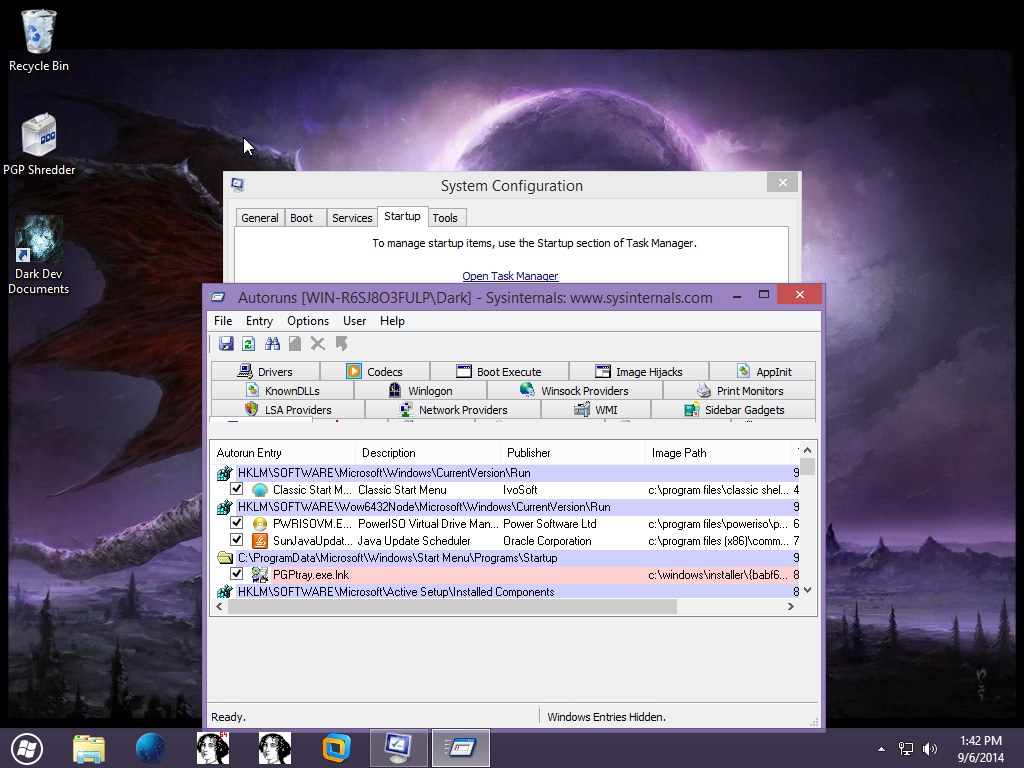Viewport: 1024px width, 768px height.
Task: Select the Recycle Bin desktop icon
Action: [39, 40]
